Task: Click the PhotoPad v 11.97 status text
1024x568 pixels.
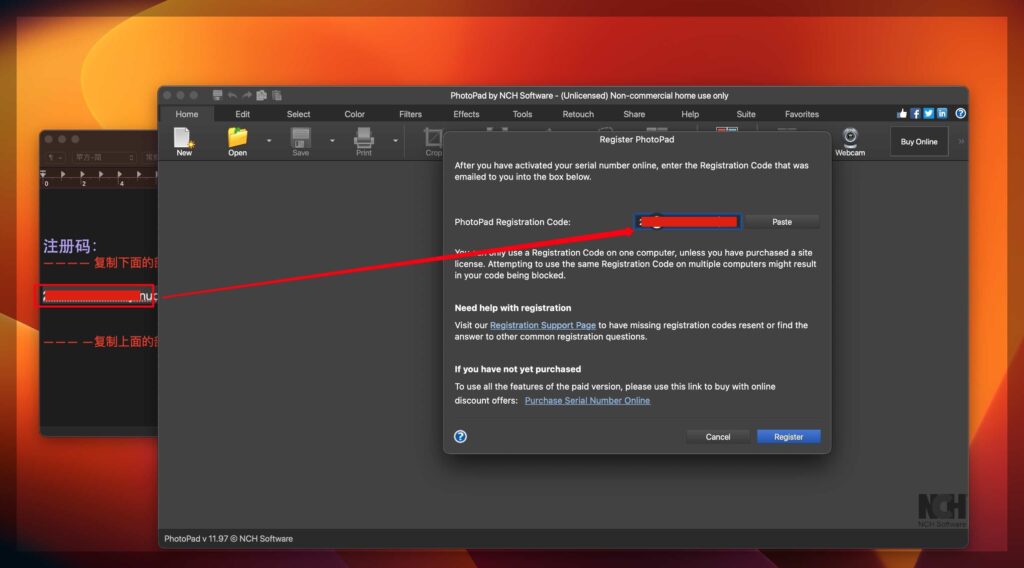Action: pyautogui.click(x=229, y=539)
